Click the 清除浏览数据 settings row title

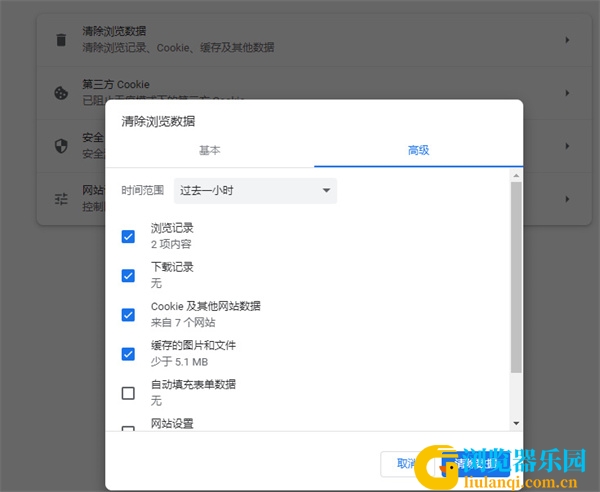[114, 31]
